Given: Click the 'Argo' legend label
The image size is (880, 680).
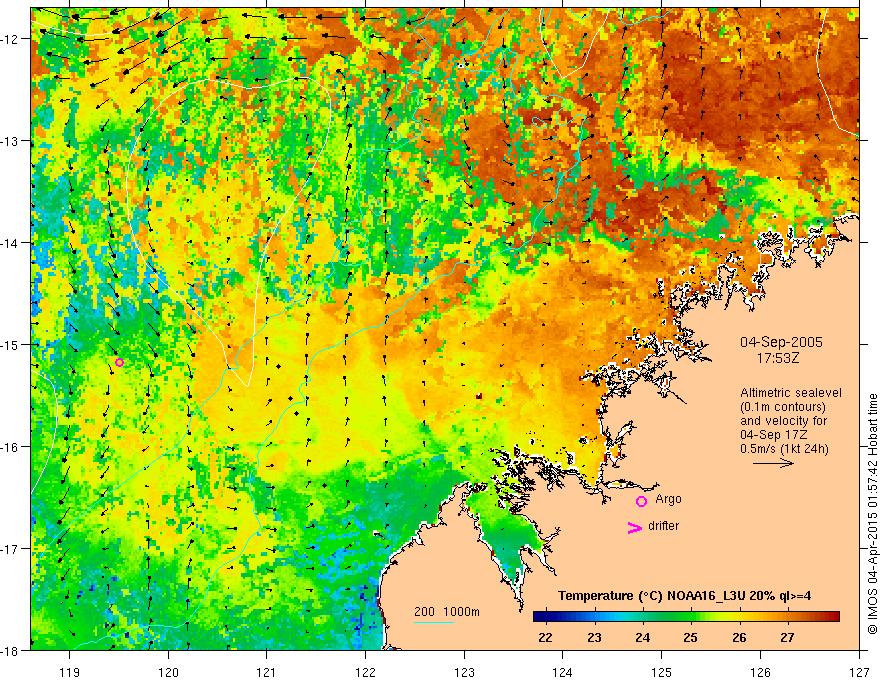Looking at the screenshot, I should click(668, 499).
